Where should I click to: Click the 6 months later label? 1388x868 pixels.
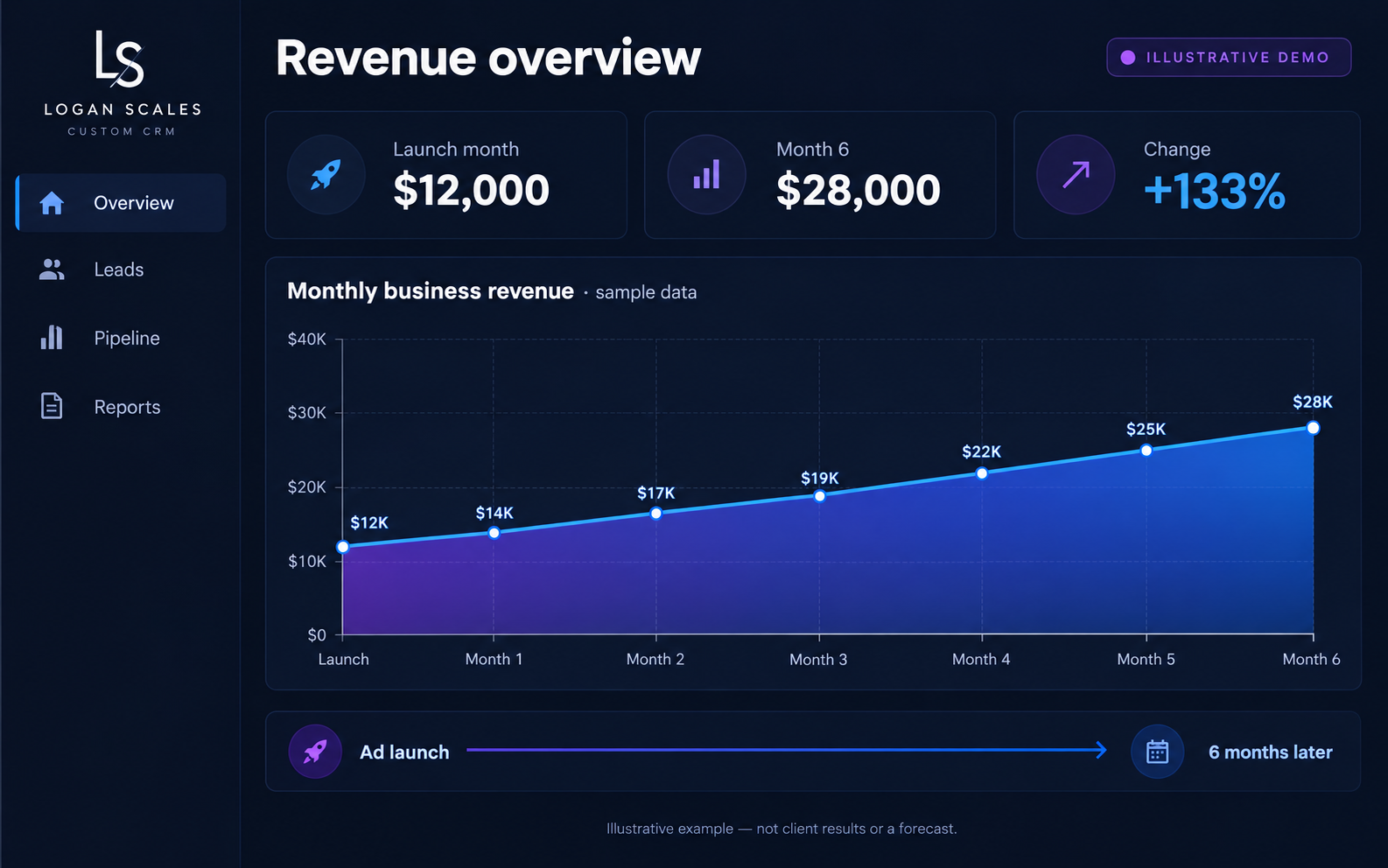[x=1271, y=752]
